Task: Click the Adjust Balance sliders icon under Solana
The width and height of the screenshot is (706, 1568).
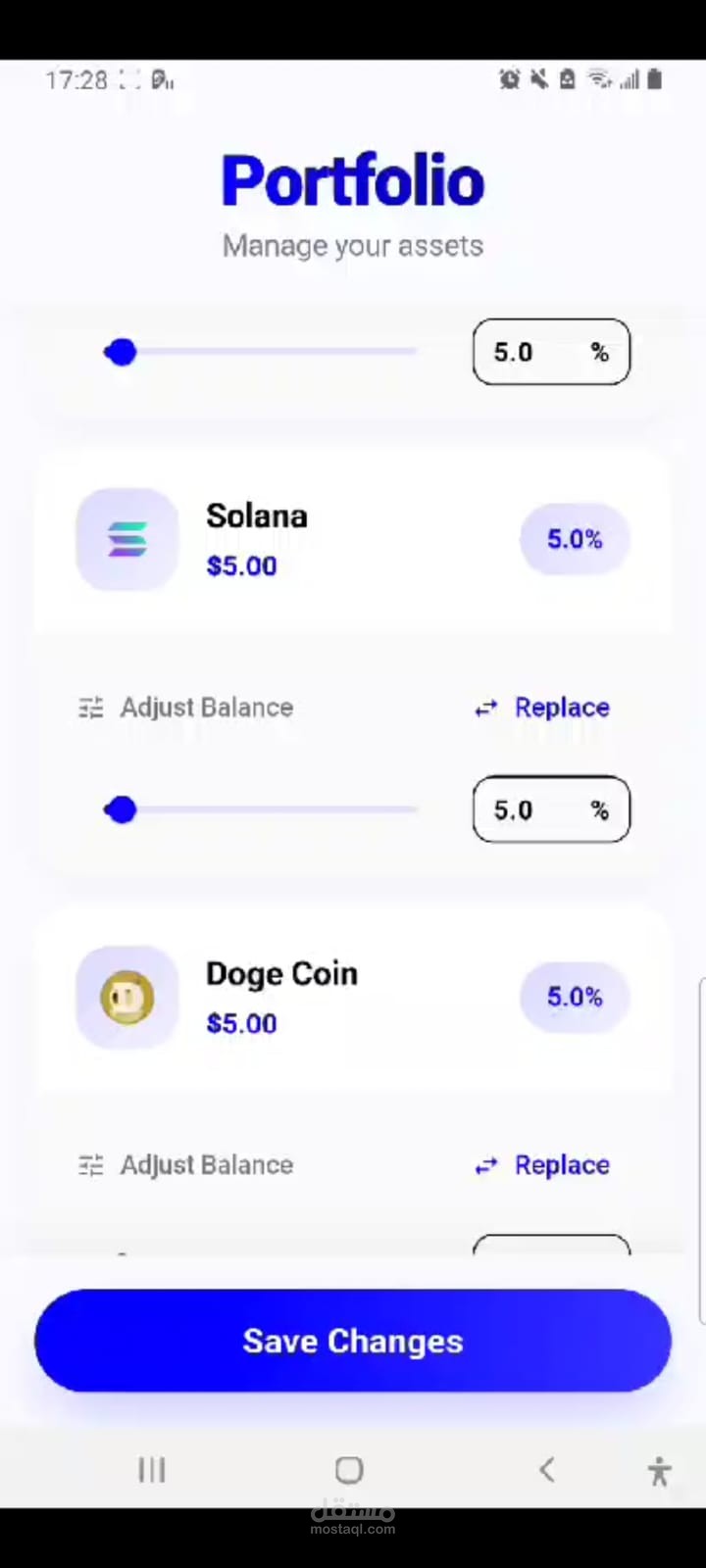Action: [91, 708]
